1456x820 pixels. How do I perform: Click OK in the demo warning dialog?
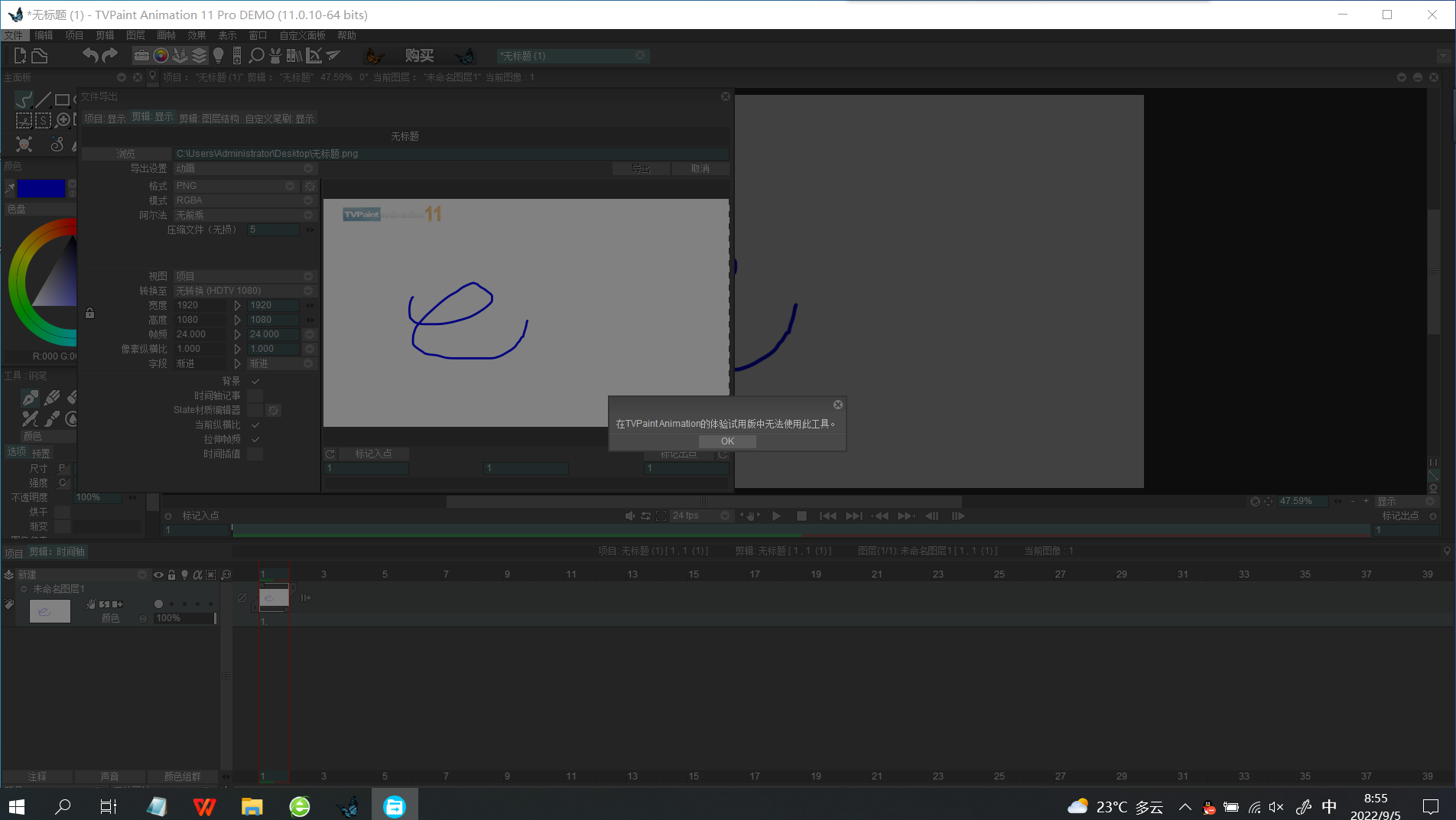[726, 441]
